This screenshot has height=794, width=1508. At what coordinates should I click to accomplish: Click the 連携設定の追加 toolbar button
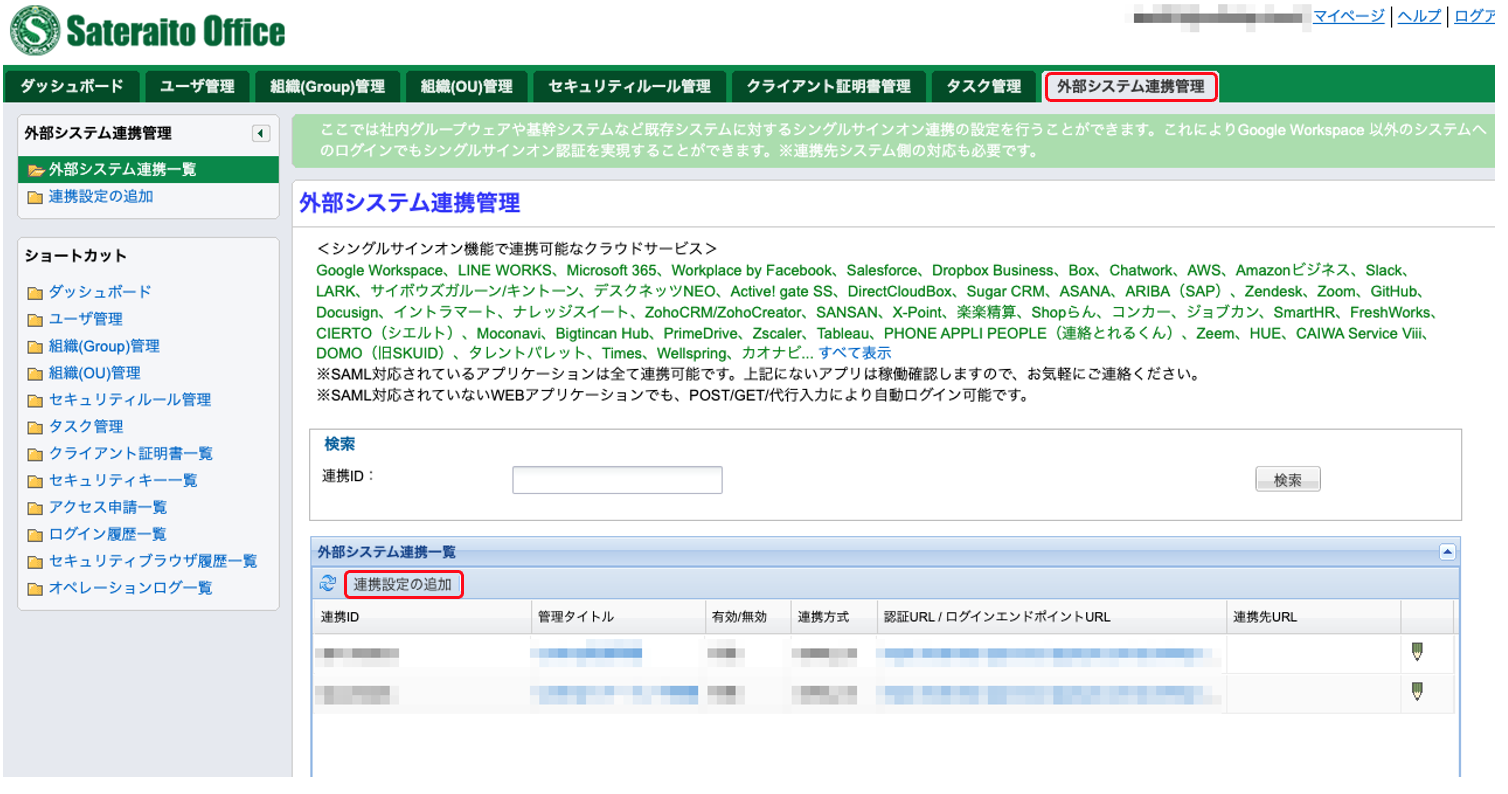pos(403,583)
